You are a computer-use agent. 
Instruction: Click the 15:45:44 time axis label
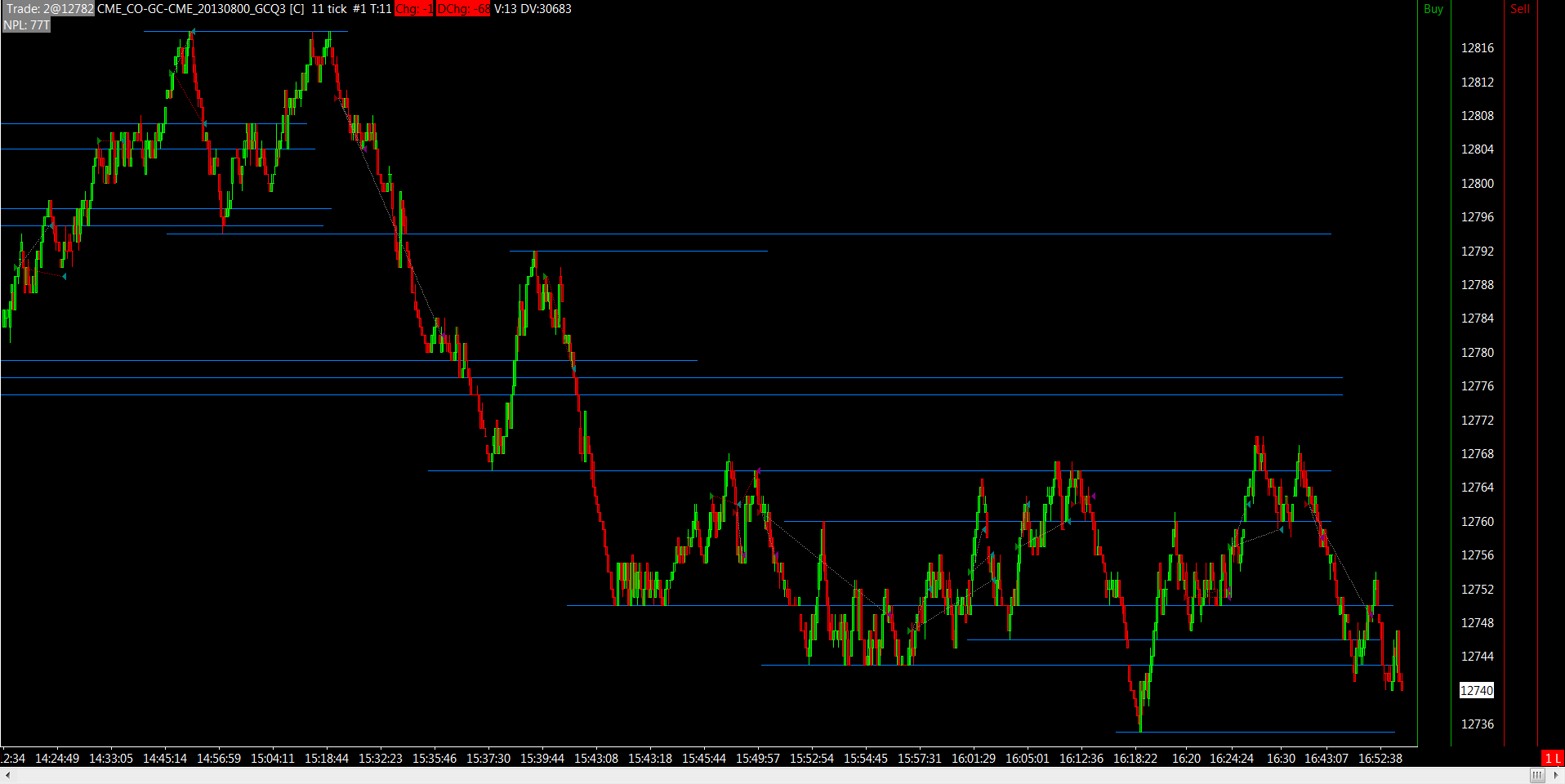[704, 759]
